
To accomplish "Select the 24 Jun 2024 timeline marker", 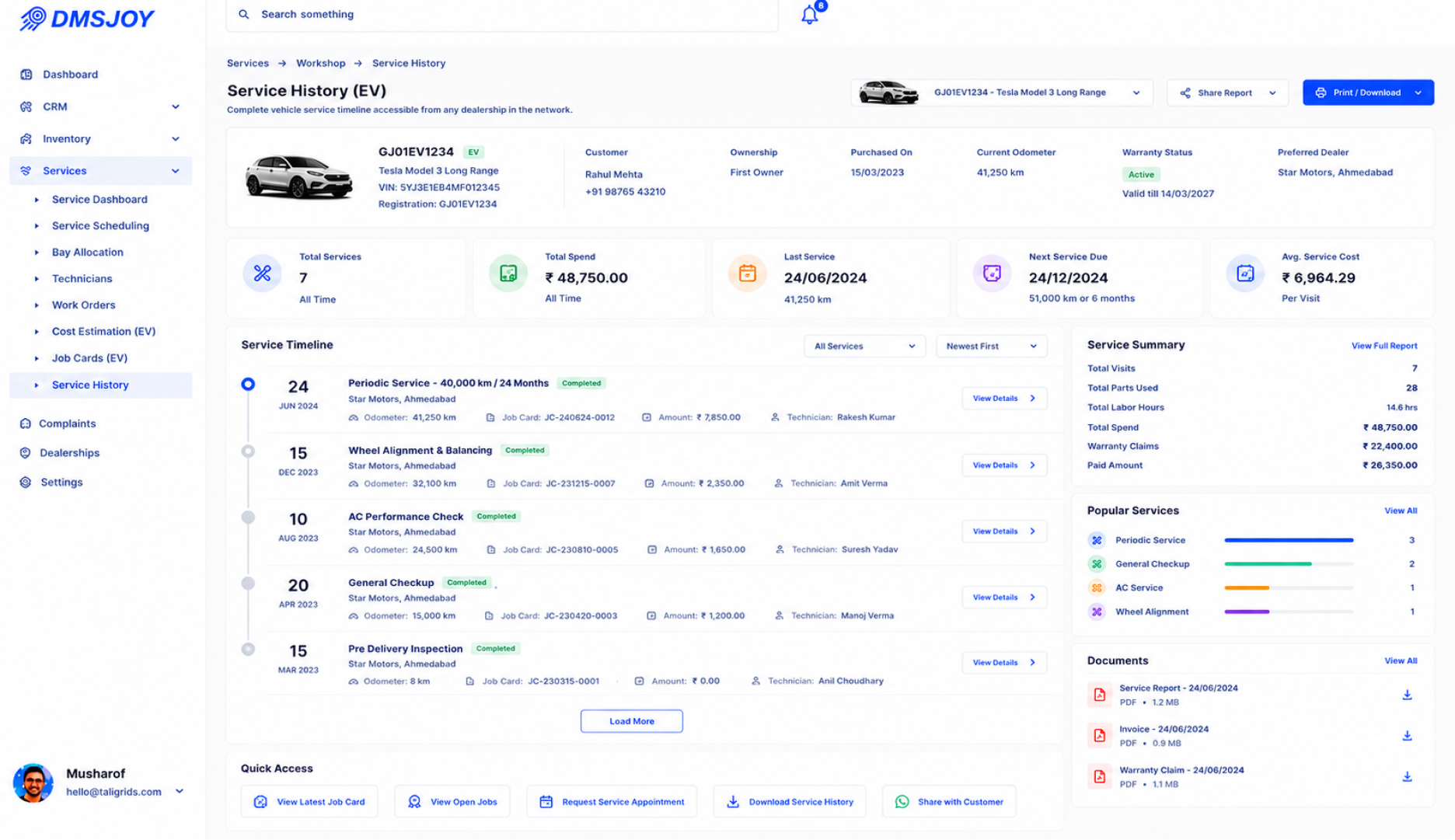I will pyautogui.click(x=248, y=385).
